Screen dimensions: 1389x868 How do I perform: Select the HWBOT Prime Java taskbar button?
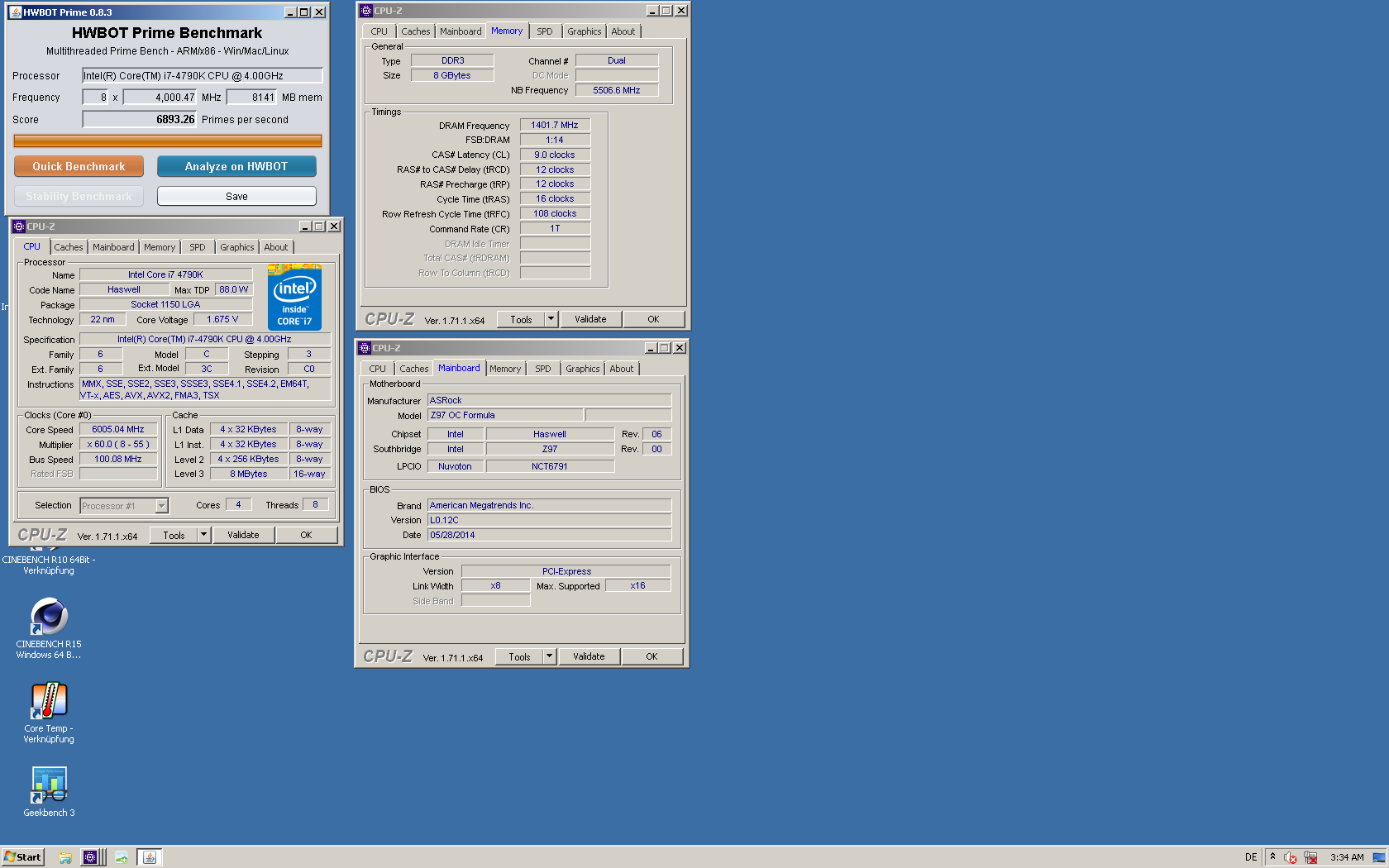click(150, 857)
